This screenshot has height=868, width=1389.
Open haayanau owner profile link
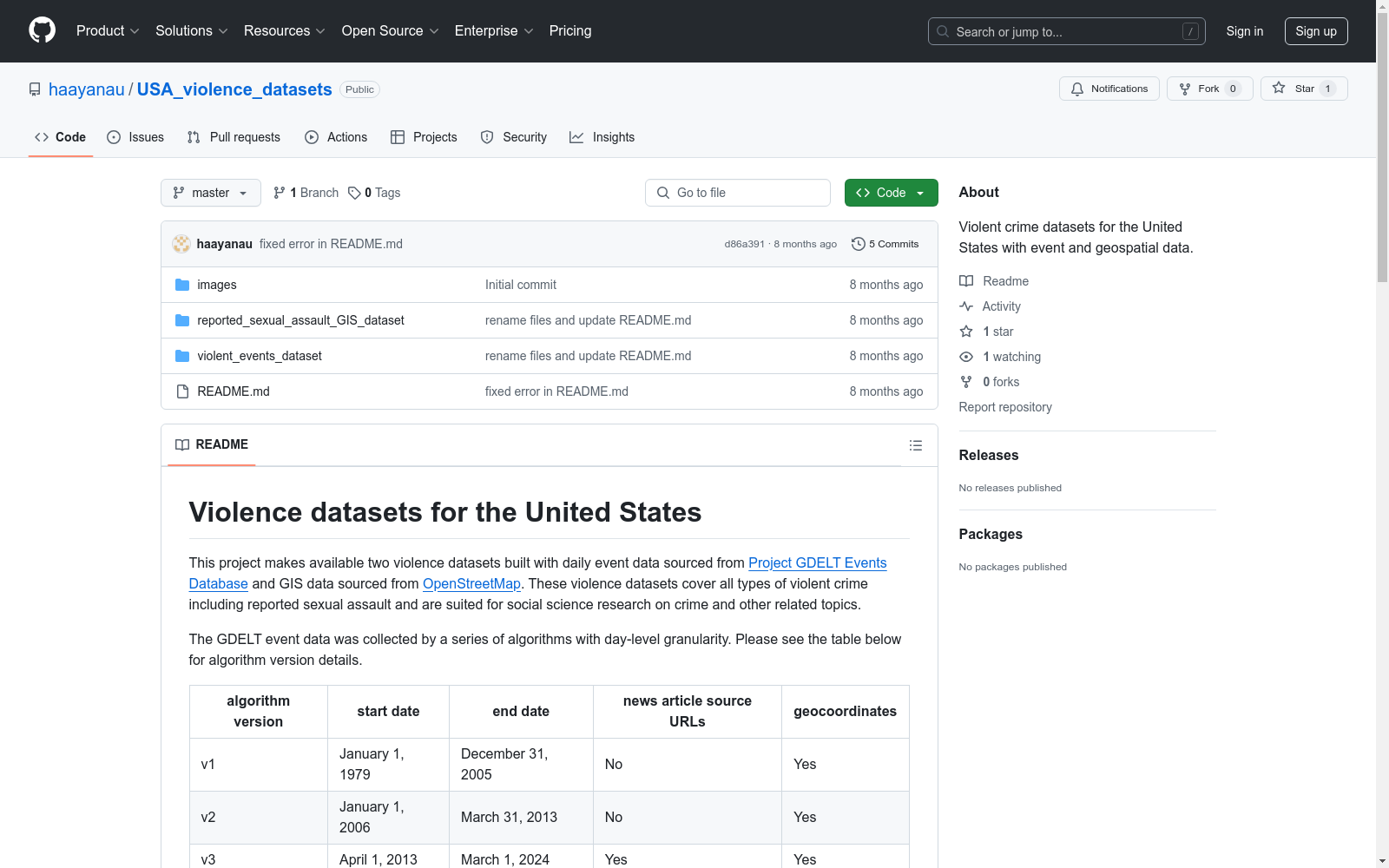[87, 89]
